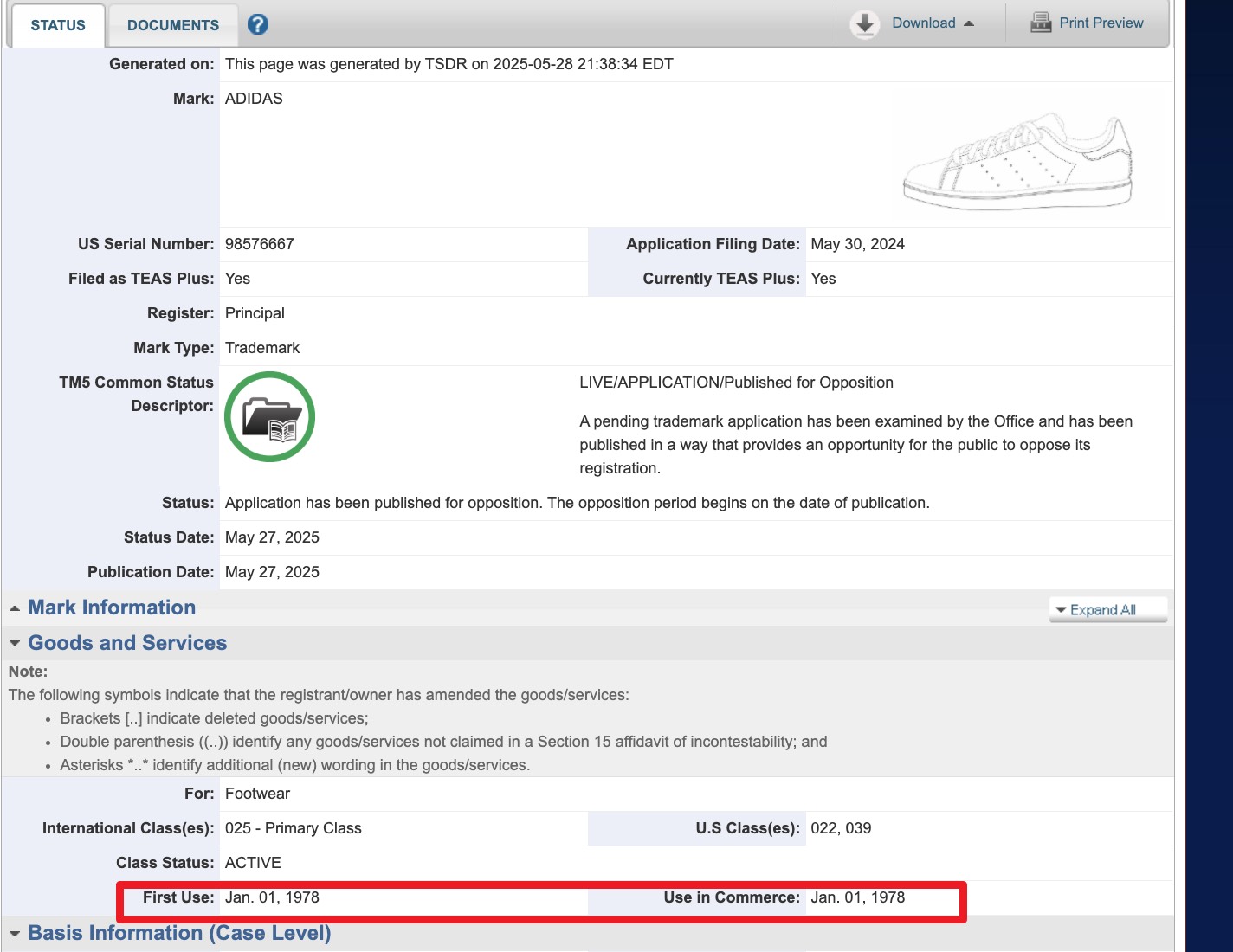Click the Goods and Services collapse triangle
The width and height of the screenshot is (1233, 952).
tap(15, 644)
